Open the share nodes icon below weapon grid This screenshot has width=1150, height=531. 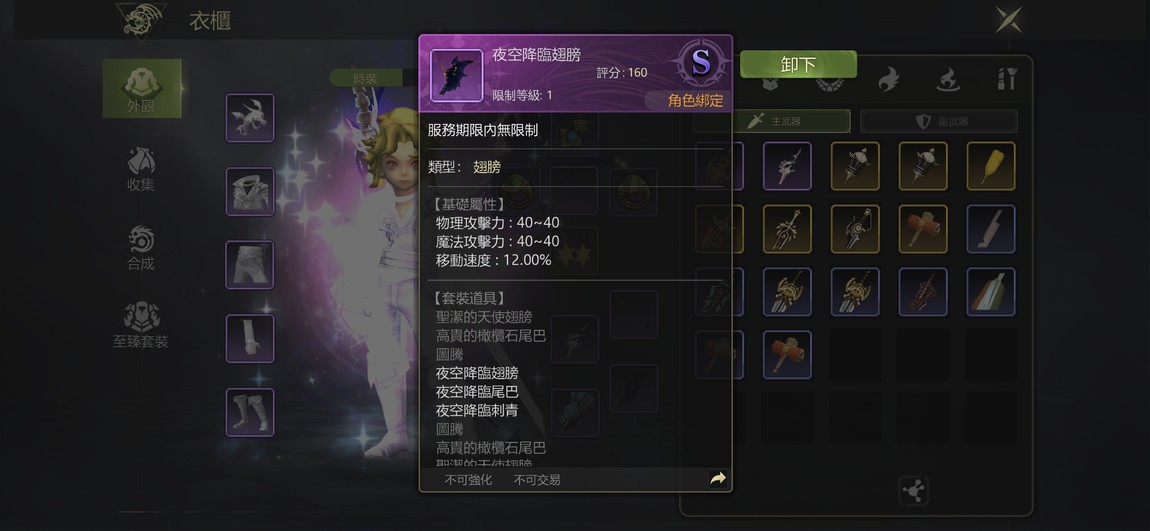(x=914, y=491)
